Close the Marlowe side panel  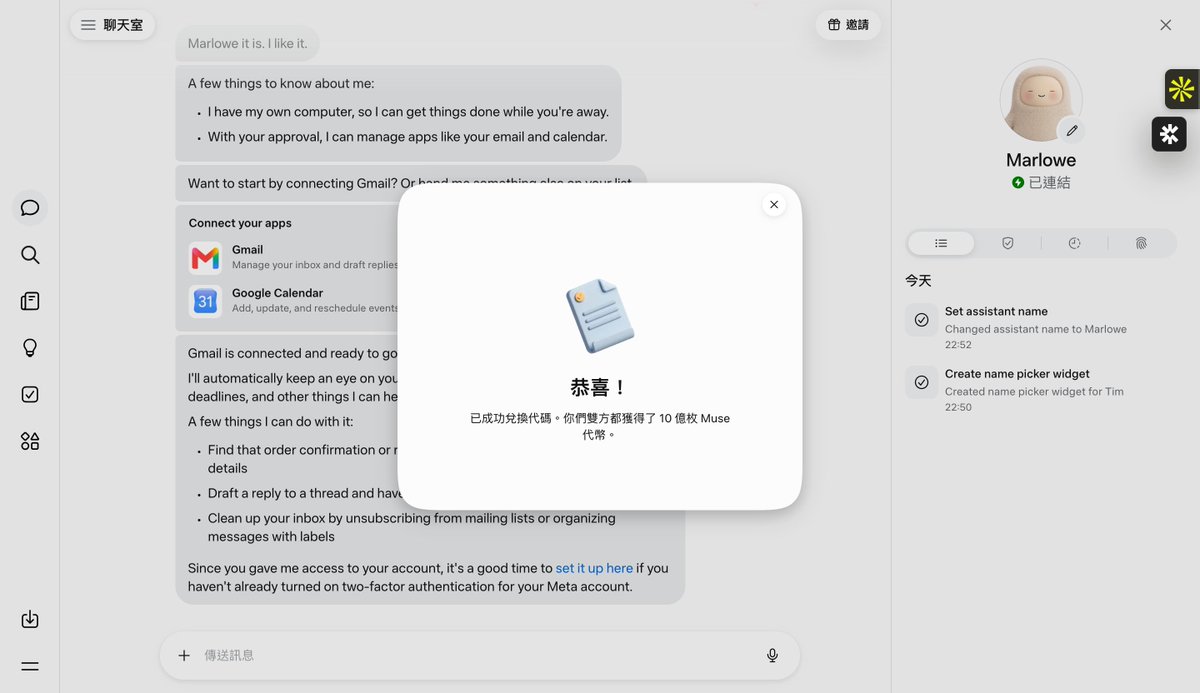(1165, 25)
